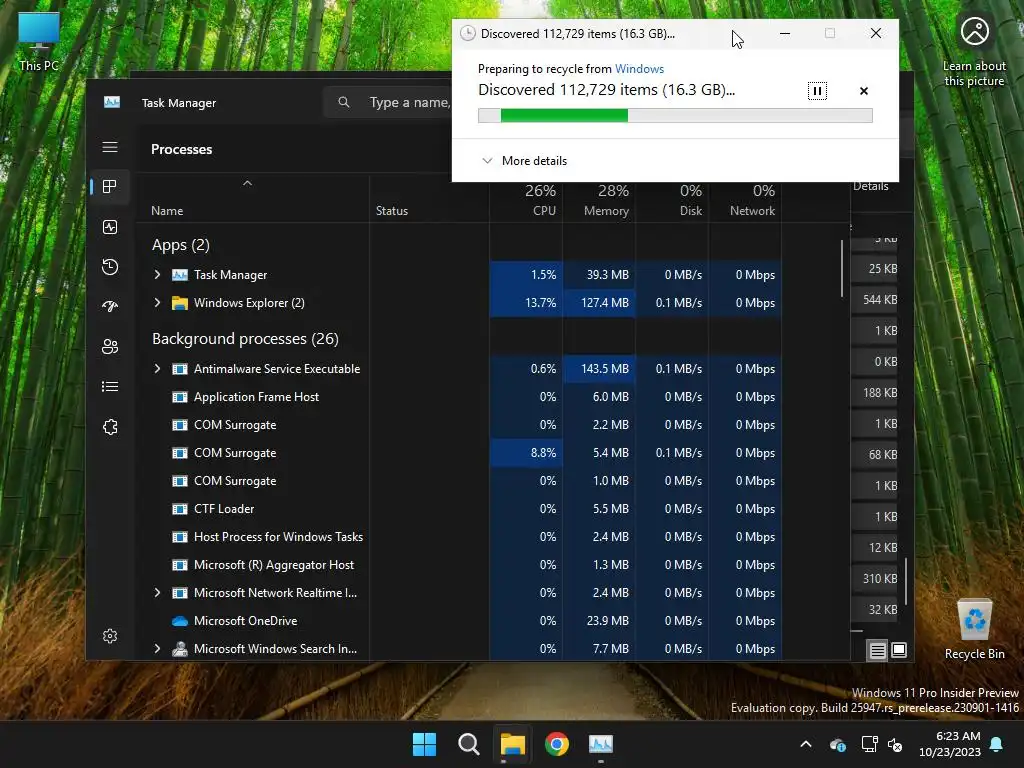Click the 143.5 MB memory cell
The image size is (1024, 768).
[599, 369]
